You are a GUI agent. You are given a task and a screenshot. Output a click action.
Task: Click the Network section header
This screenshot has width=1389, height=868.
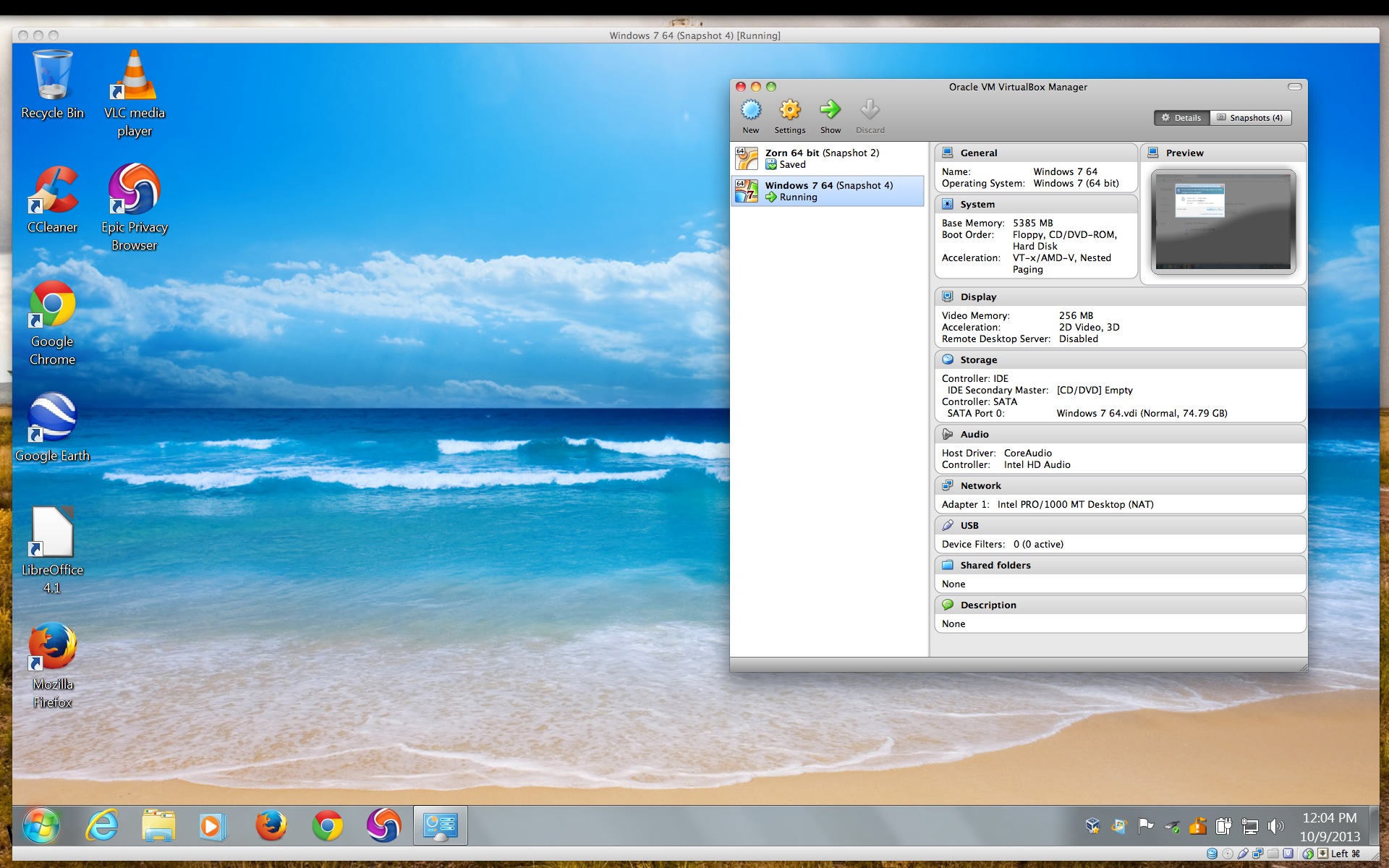(980, 485)
